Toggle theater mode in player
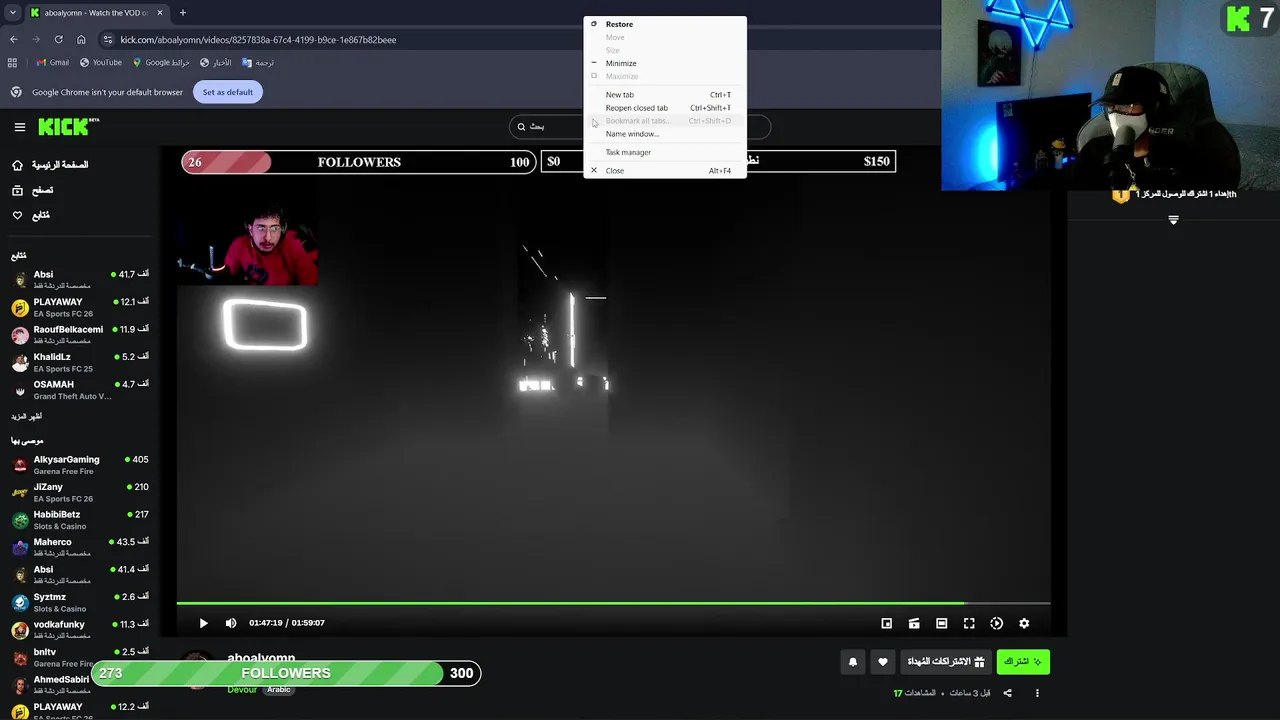The width and height of the screenshot is (1280, 720). 941,623
